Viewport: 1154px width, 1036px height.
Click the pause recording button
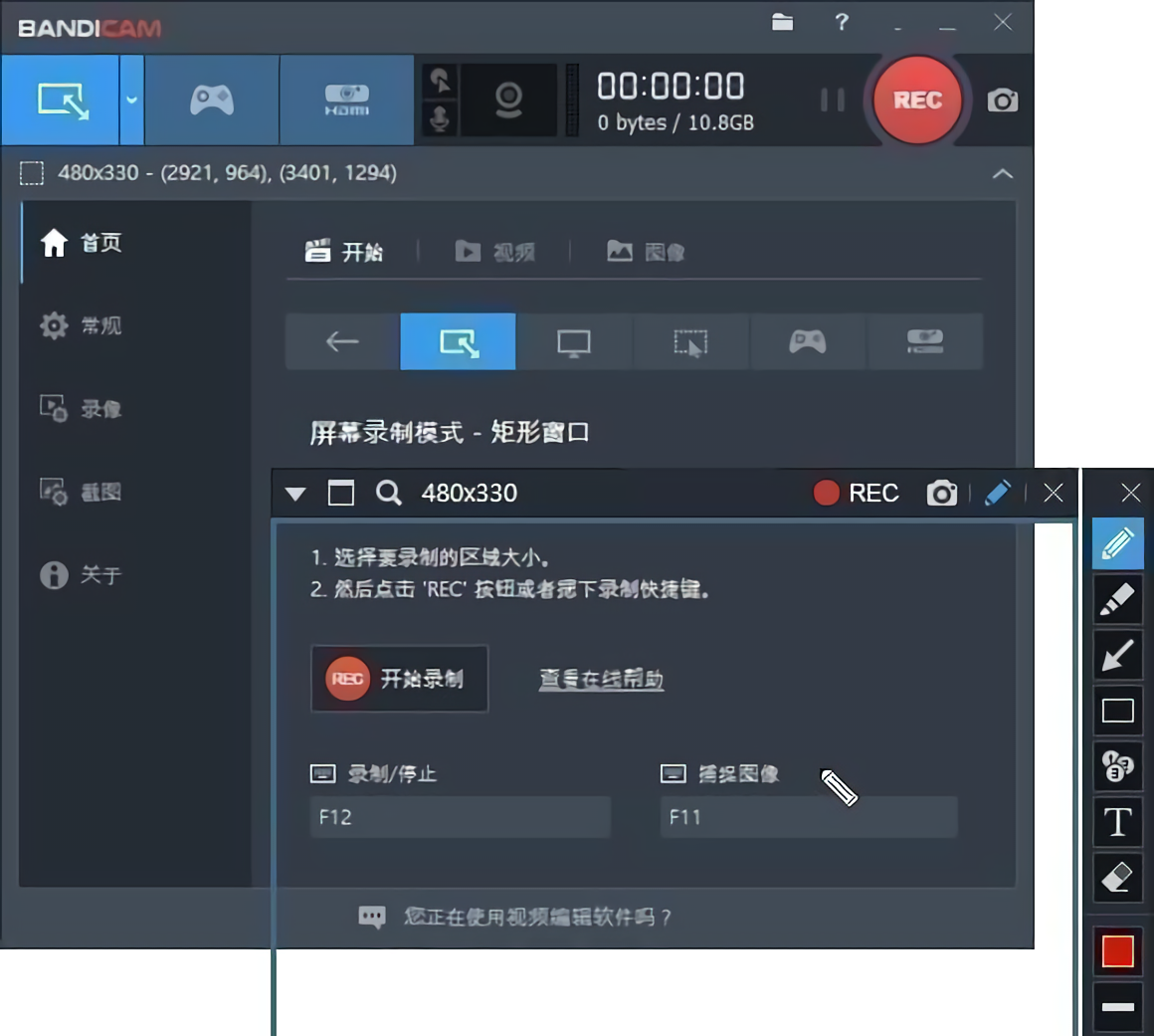pyautogui.click(x=833, y=101)
